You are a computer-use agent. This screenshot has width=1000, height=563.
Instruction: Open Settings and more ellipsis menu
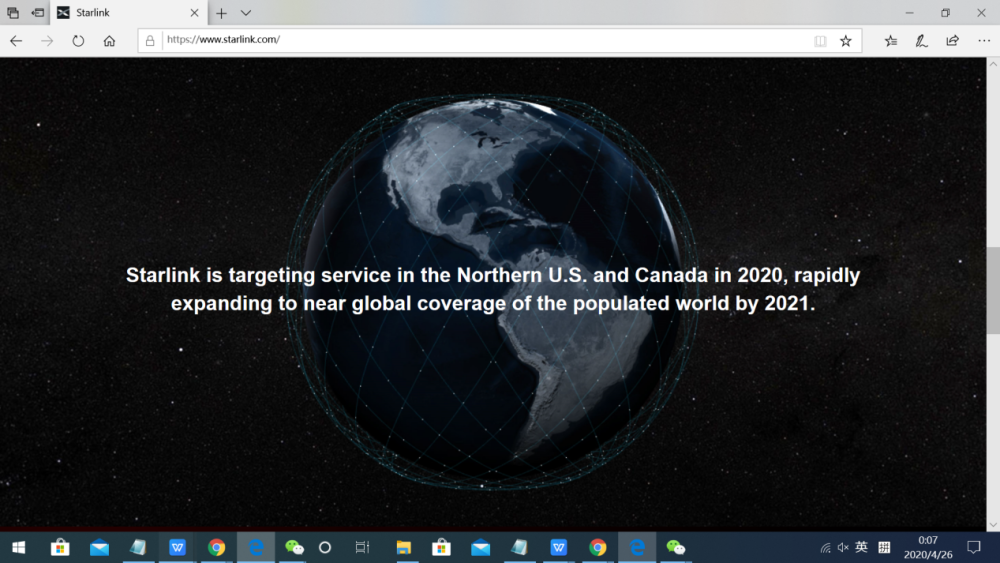point(984,41)
